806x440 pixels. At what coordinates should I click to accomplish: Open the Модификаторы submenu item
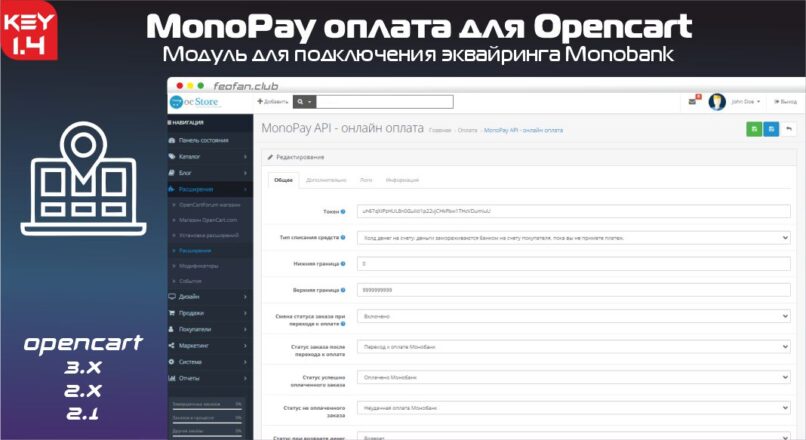pyautogui.click(x=198, y=266)
